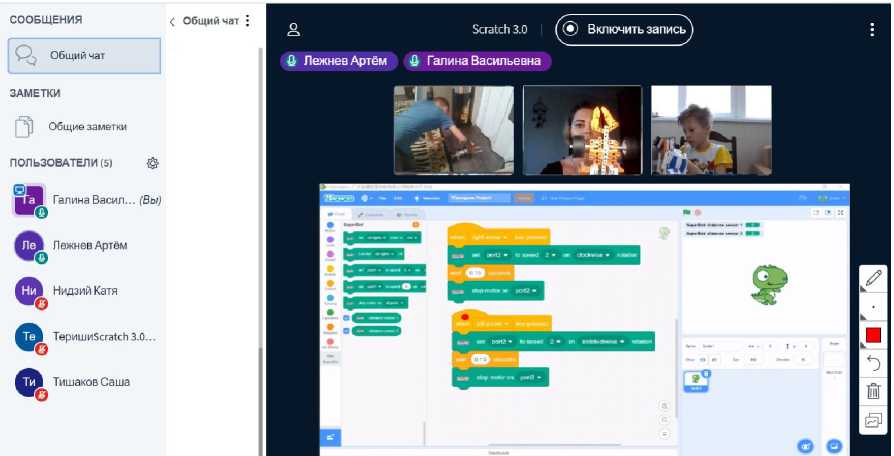Open users settings gear next to ПОЛЬЗОВАТЕЛИ
Image resolution: width=894 pixels, height=456 pixels.
tap(152, 163)
